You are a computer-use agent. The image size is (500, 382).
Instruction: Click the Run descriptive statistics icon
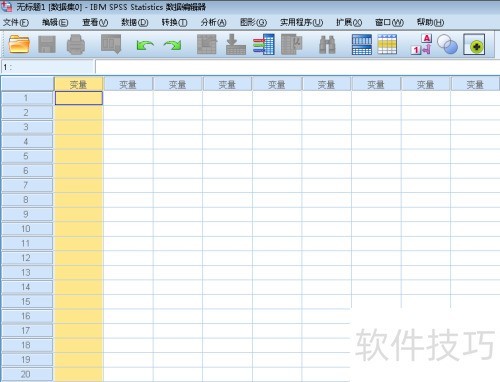click(292, 44)
